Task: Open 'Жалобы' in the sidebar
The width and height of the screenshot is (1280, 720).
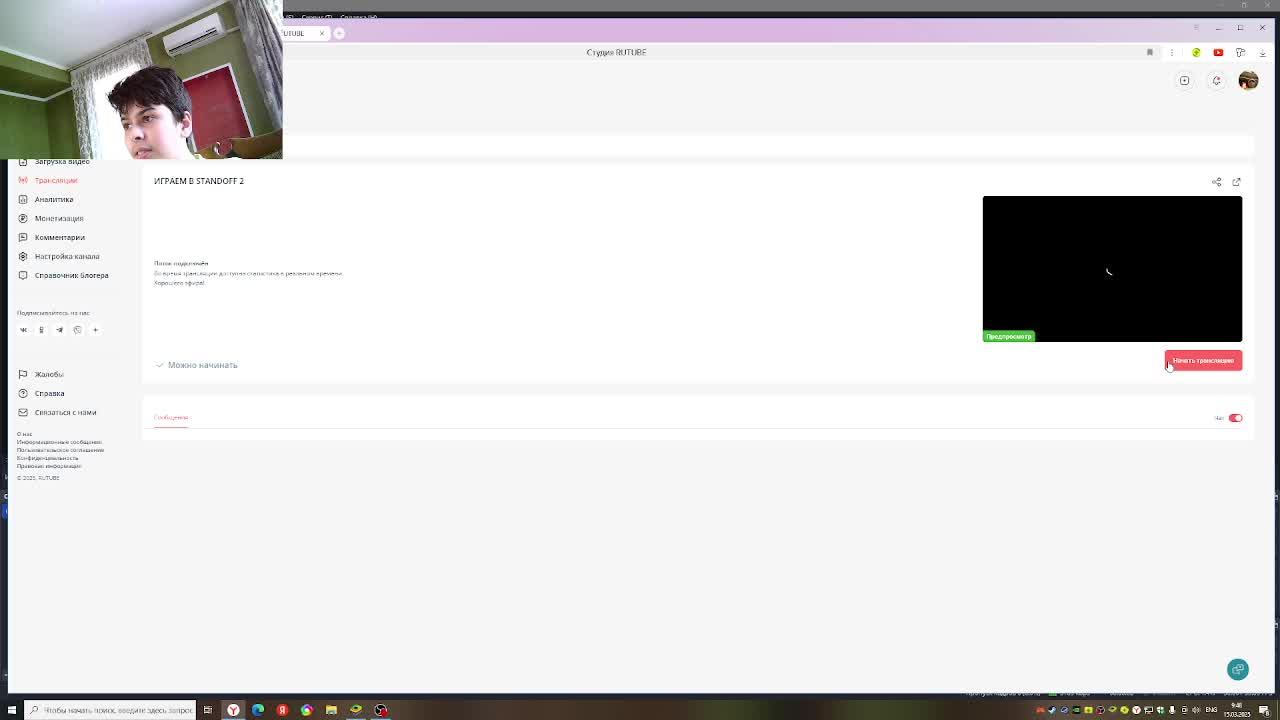Action: 49,374
